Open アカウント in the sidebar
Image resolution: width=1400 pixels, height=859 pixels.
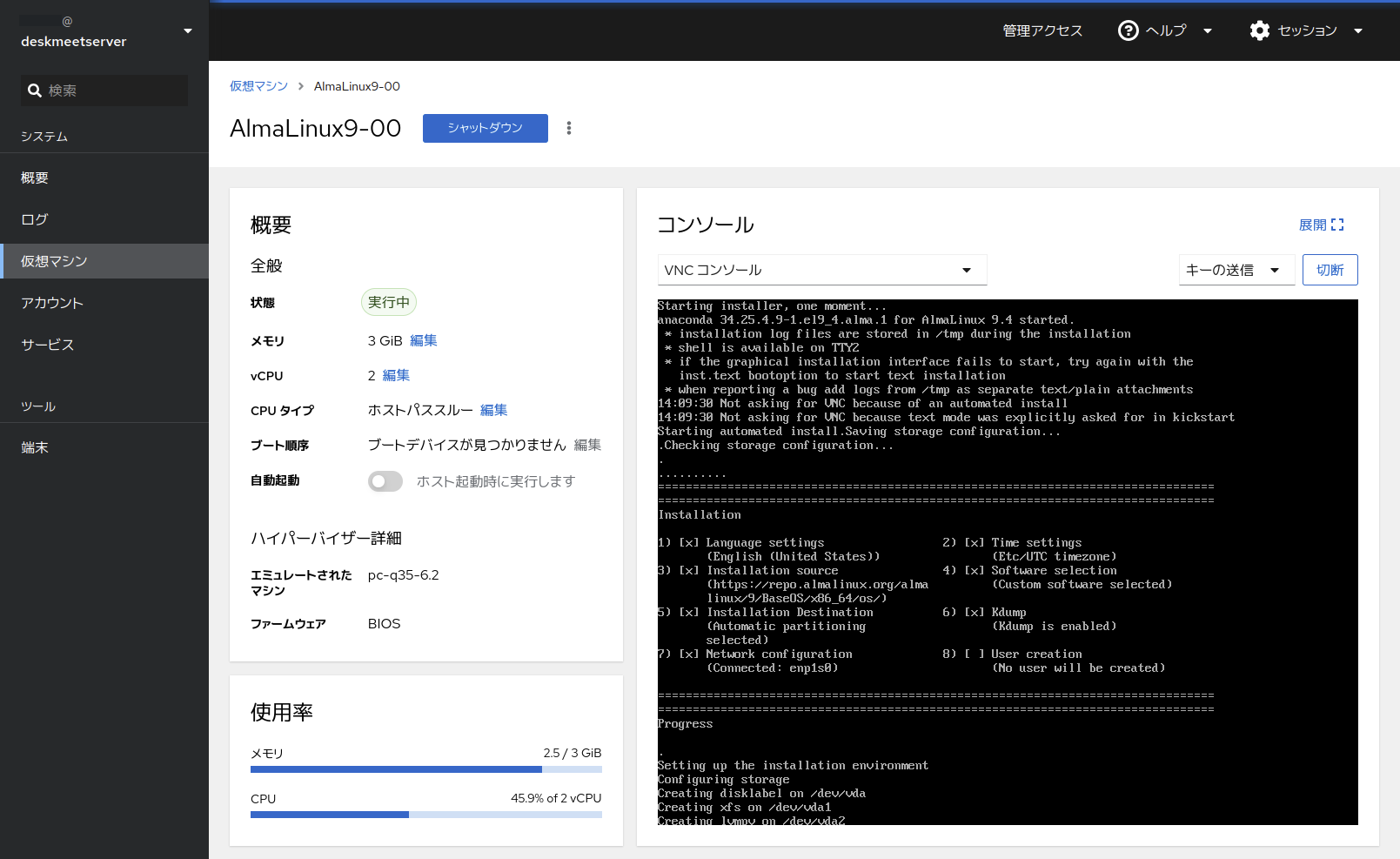(104, 303)
